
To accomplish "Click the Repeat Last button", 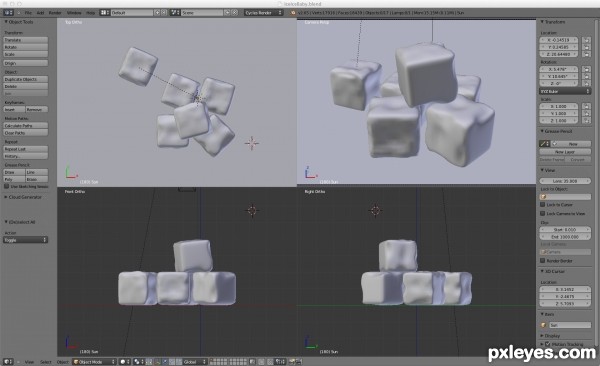I will pos(26,149).
